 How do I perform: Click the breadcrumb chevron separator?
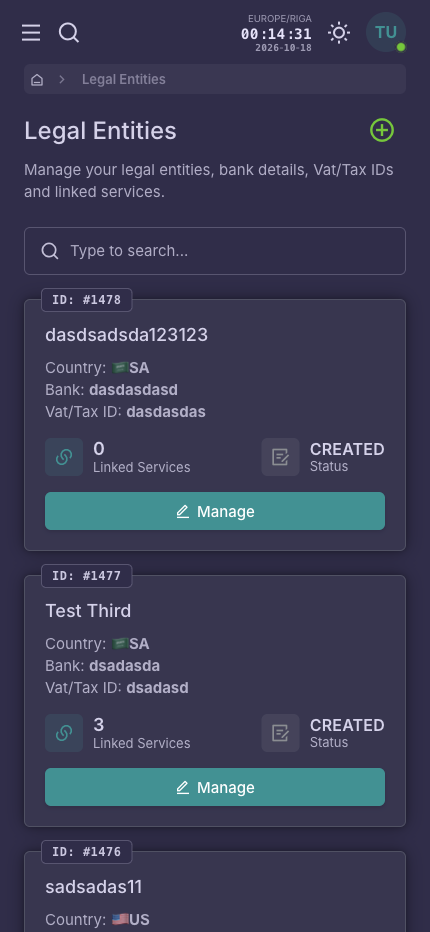click(x=62, y=79)
